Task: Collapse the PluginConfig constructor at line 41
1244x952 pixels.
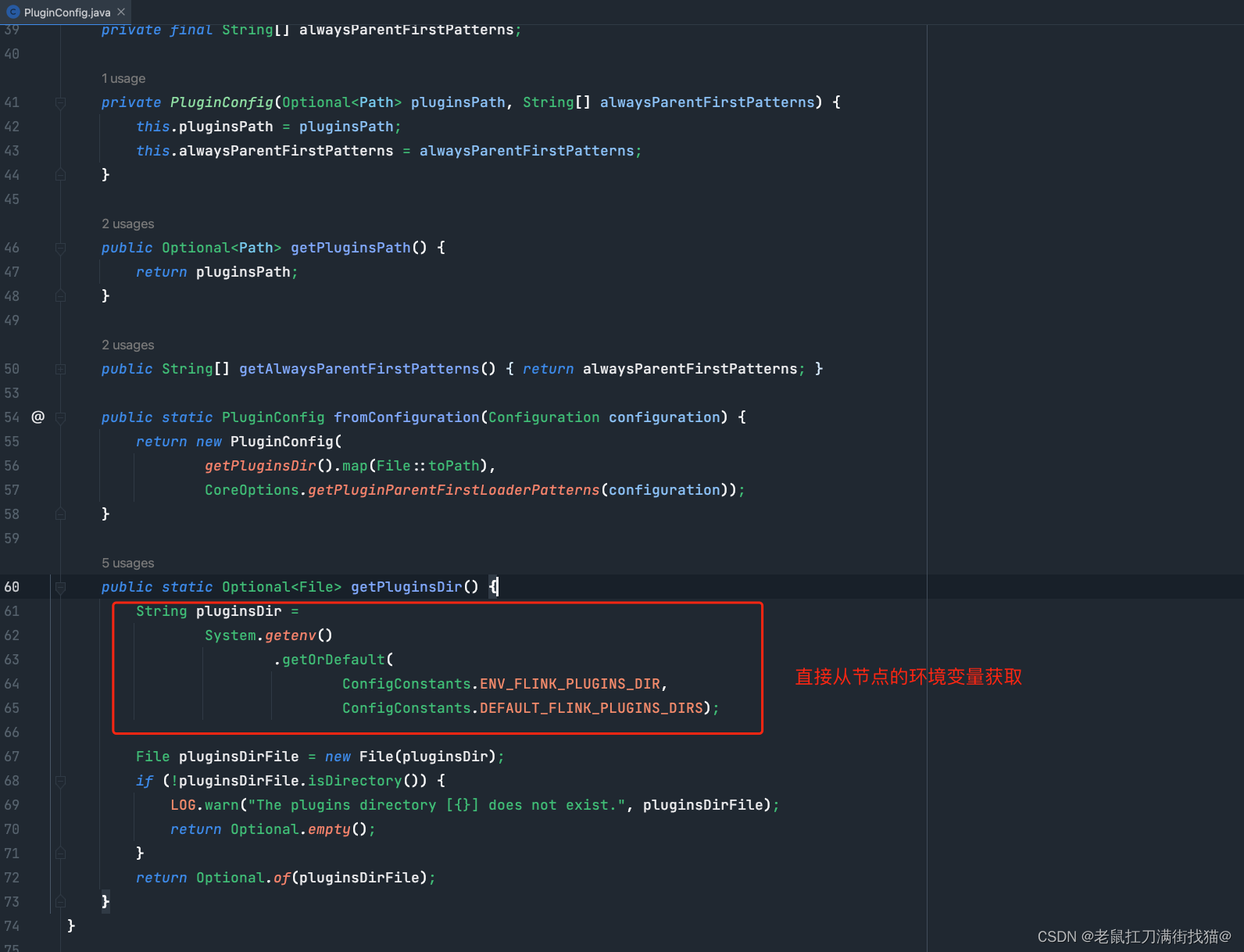Action: pos(60,102)
